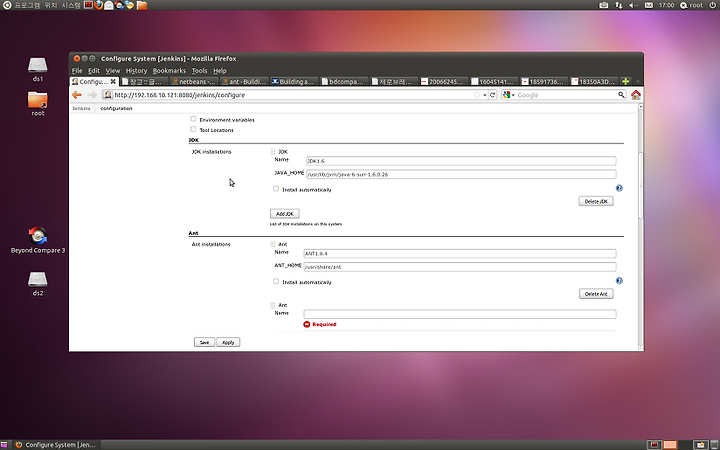Screen dimensions: 720x450
Task: Check Install automatically under ANT1.8.4
Action: pos(276,281)
